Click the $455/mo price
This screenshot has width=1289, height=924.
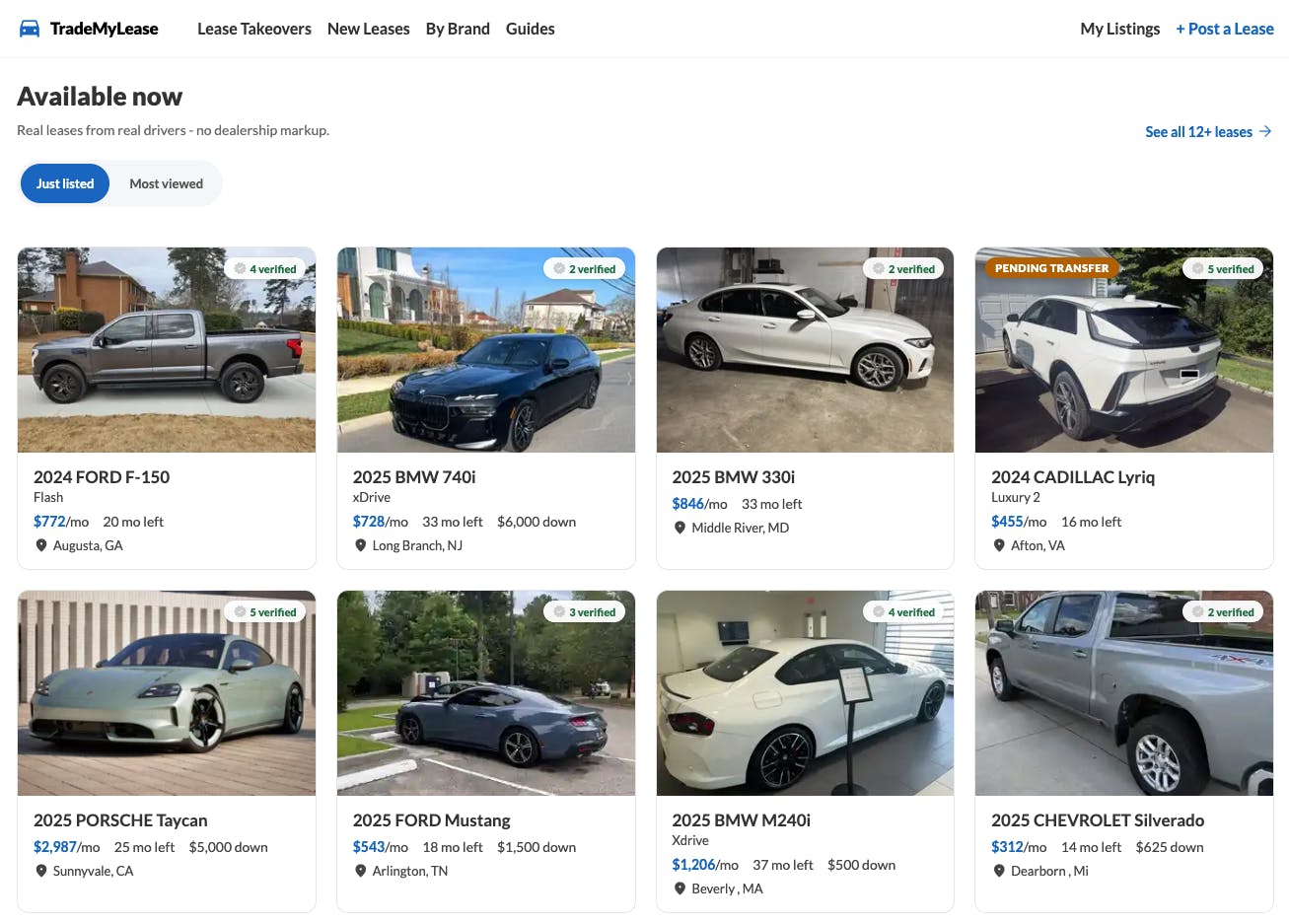click(x=1019, y=522)
